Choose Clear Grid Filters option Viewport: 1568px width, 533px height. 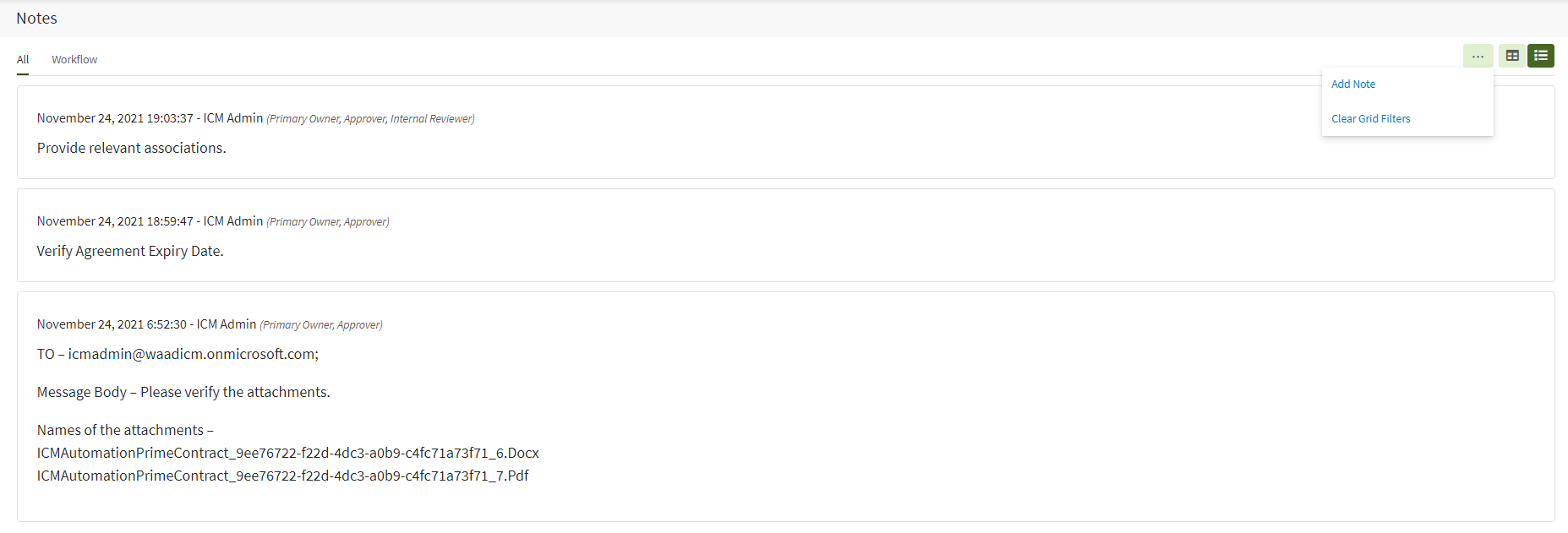tap(1370, 118)
